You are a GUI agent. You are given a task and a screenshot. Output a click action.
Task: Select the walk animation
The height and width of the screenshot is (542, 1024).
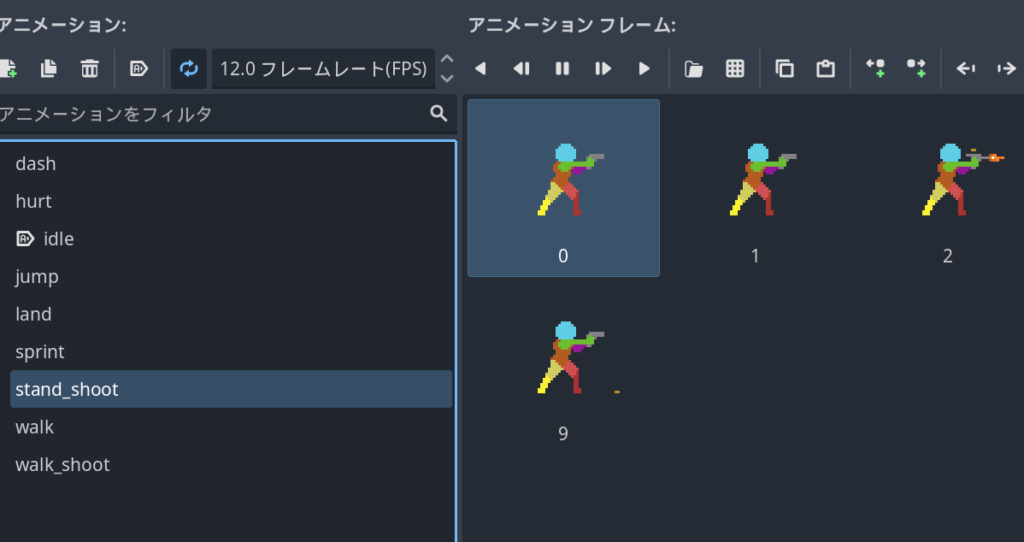231,426
